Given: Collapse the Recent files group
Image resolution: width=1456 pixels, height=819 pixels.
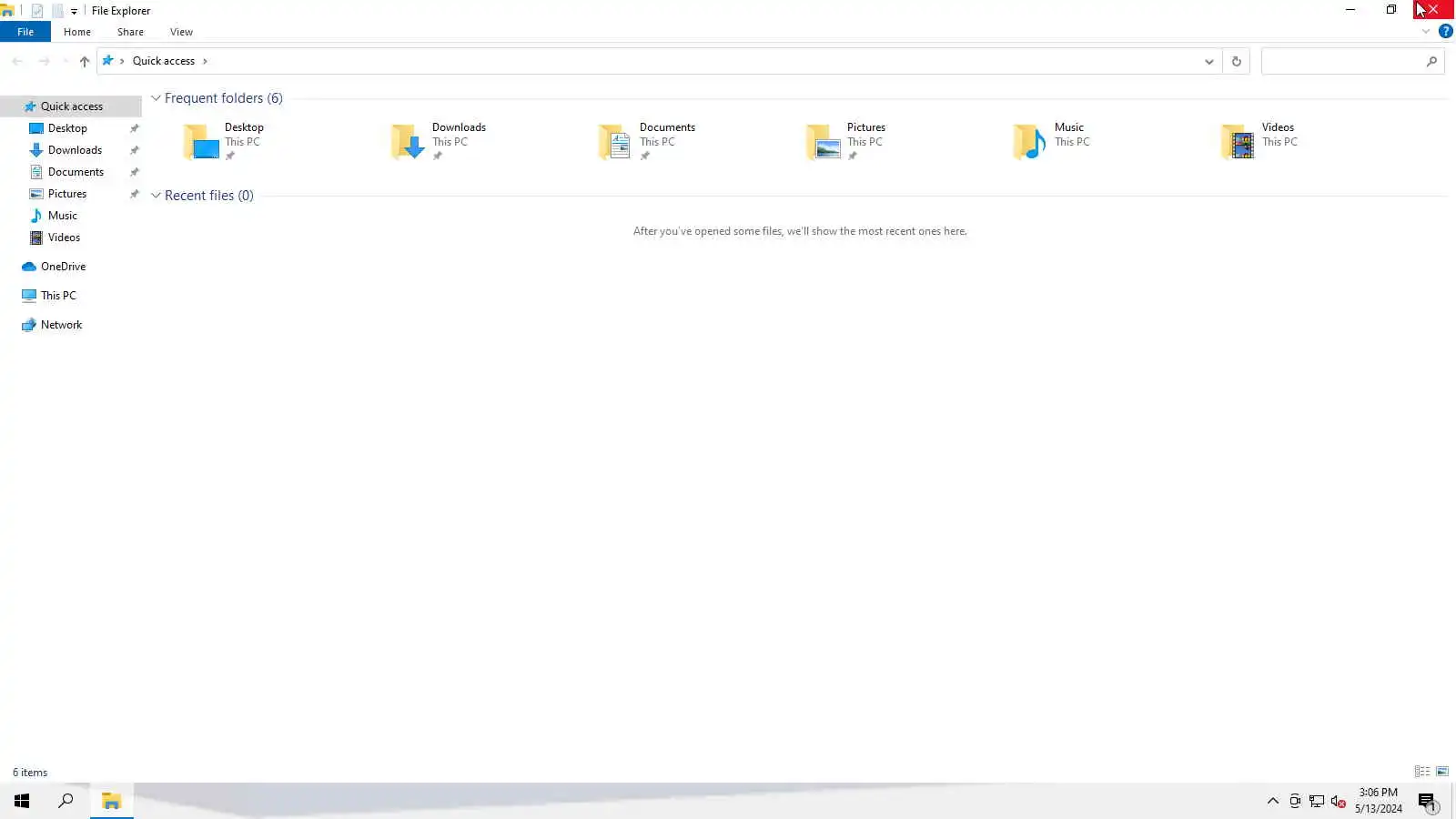Looking at the screenshot, I should coord(156,196).
